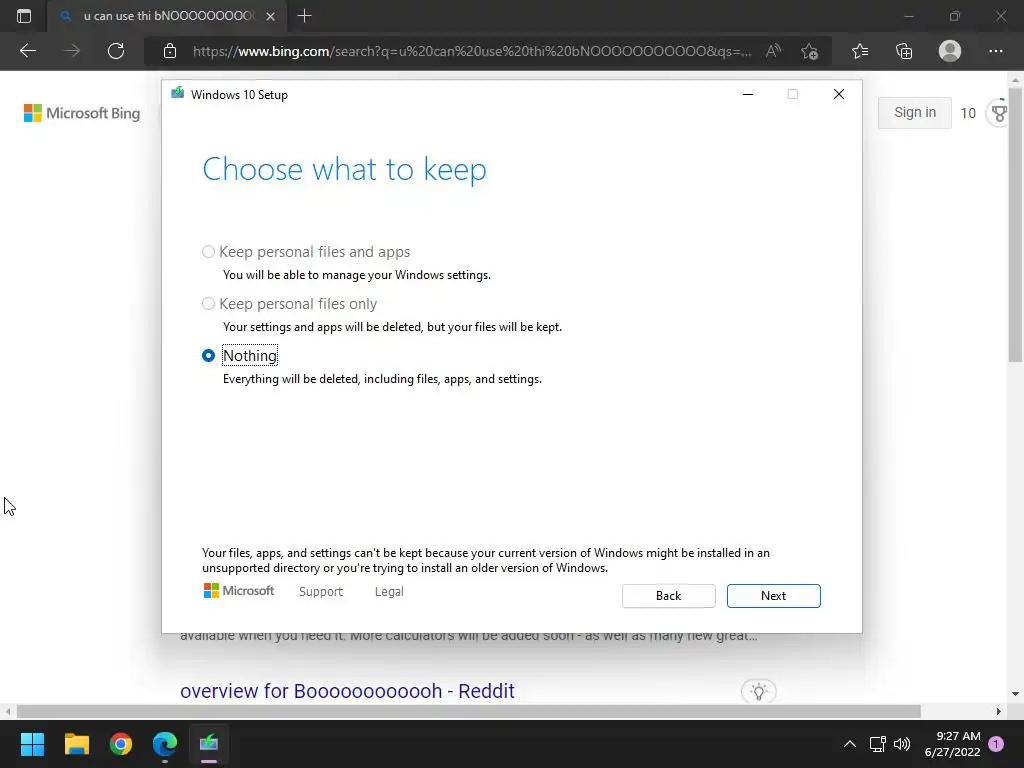Click Back in Windows 10 Setup

[x=668, y=596]
